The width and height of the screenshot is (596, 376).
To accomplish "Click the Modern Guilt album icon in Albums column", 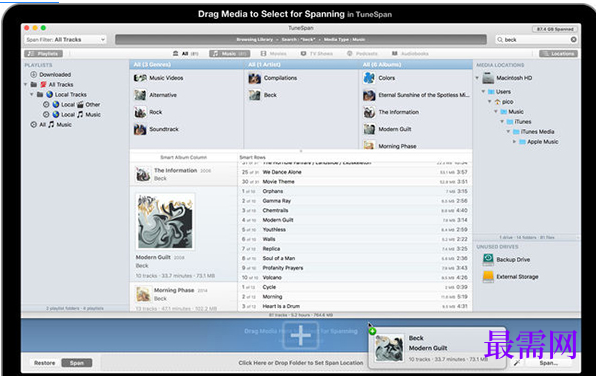I will (369, 129).
